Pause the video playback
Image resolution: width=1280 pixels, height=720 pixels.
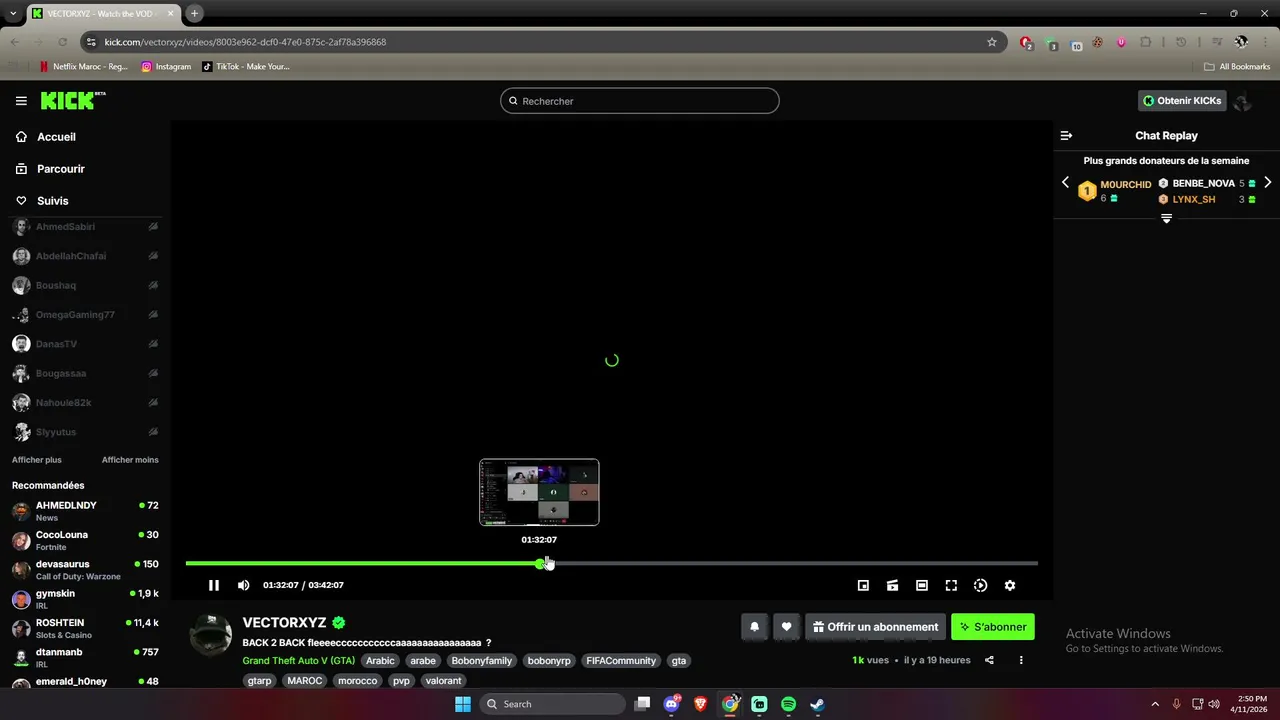pyautogui.click(x=213, y=585)
